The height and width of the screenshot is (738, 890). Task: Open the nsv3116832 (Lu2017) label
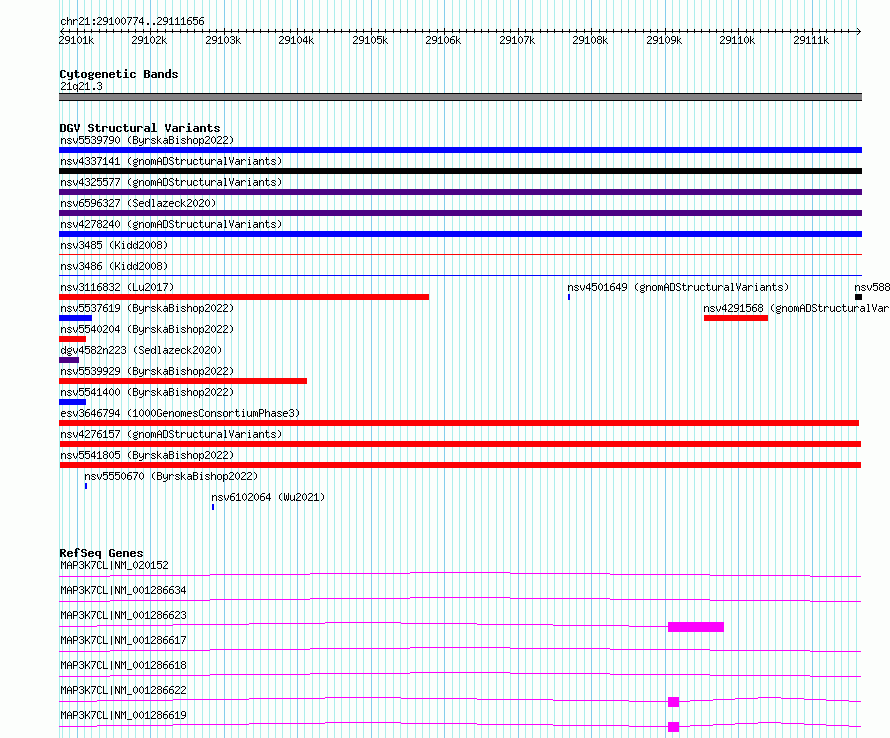click(x=117, y=287)
